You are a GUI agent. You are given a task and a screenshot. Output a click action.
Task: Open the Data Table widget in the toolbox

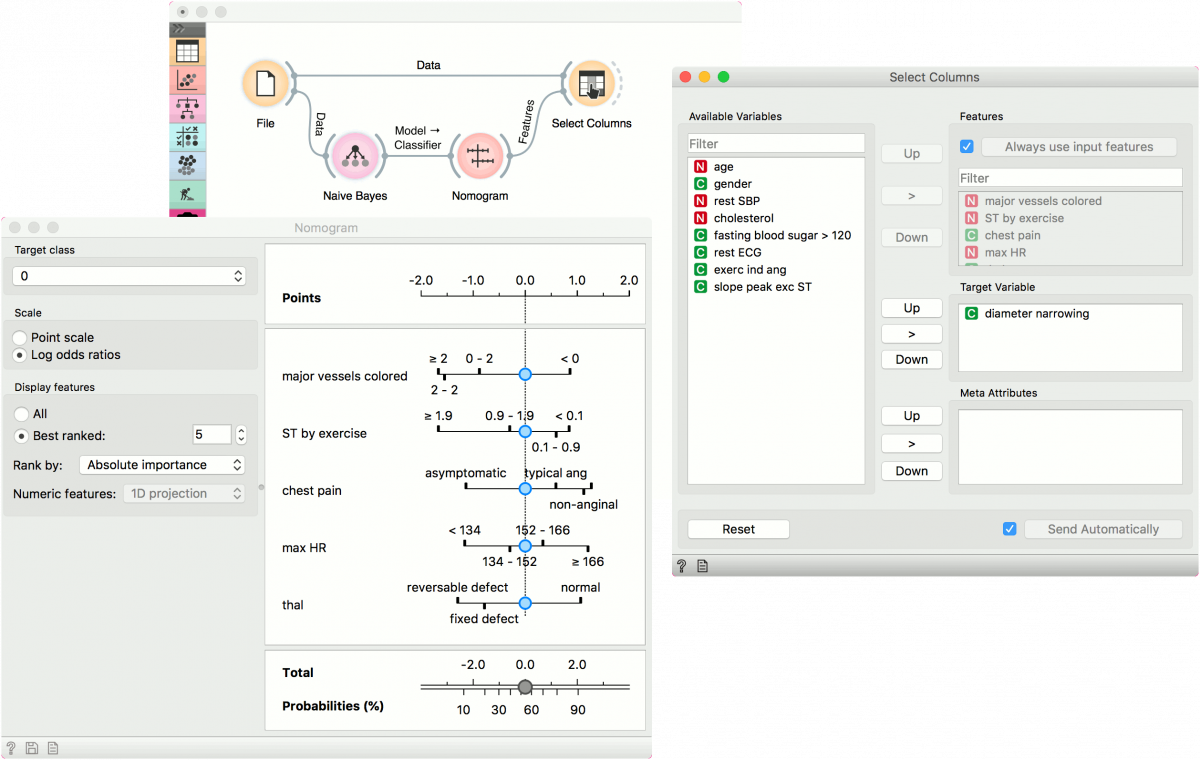(187, 50)
